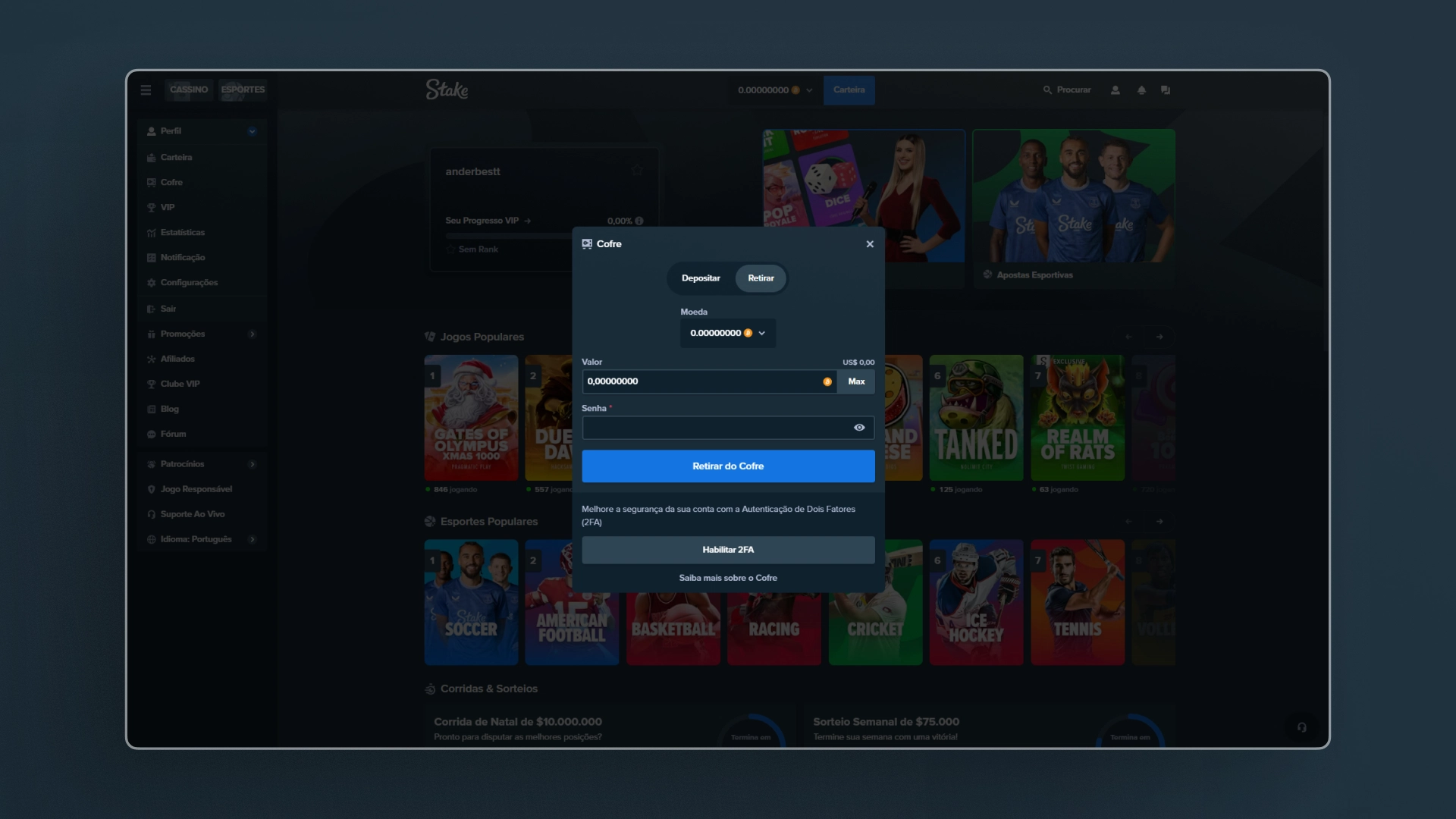The height and width of the screenshot is (819, 1456).
Task: Click the favorite star next to anderbestt
Action: click(x=637, y=170)
